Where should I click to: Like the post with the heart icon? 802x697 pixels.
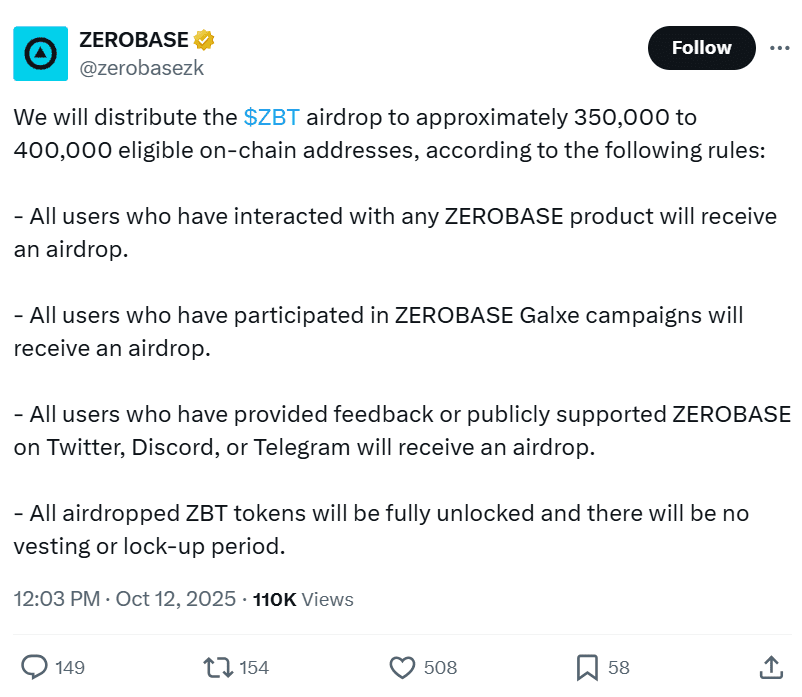point(402,667)
